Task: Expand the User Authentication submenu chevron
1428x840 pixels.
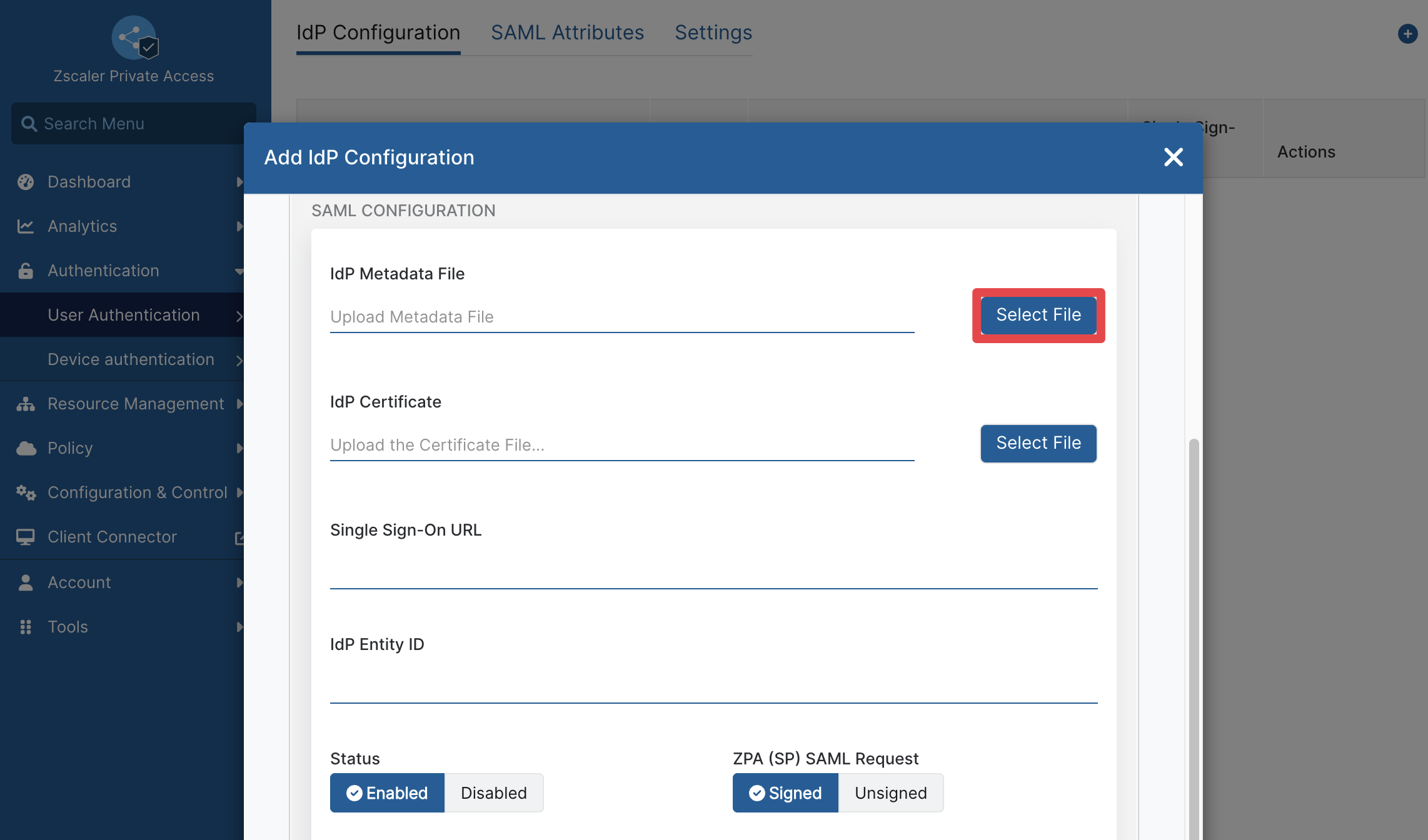Action: (239, 316)
